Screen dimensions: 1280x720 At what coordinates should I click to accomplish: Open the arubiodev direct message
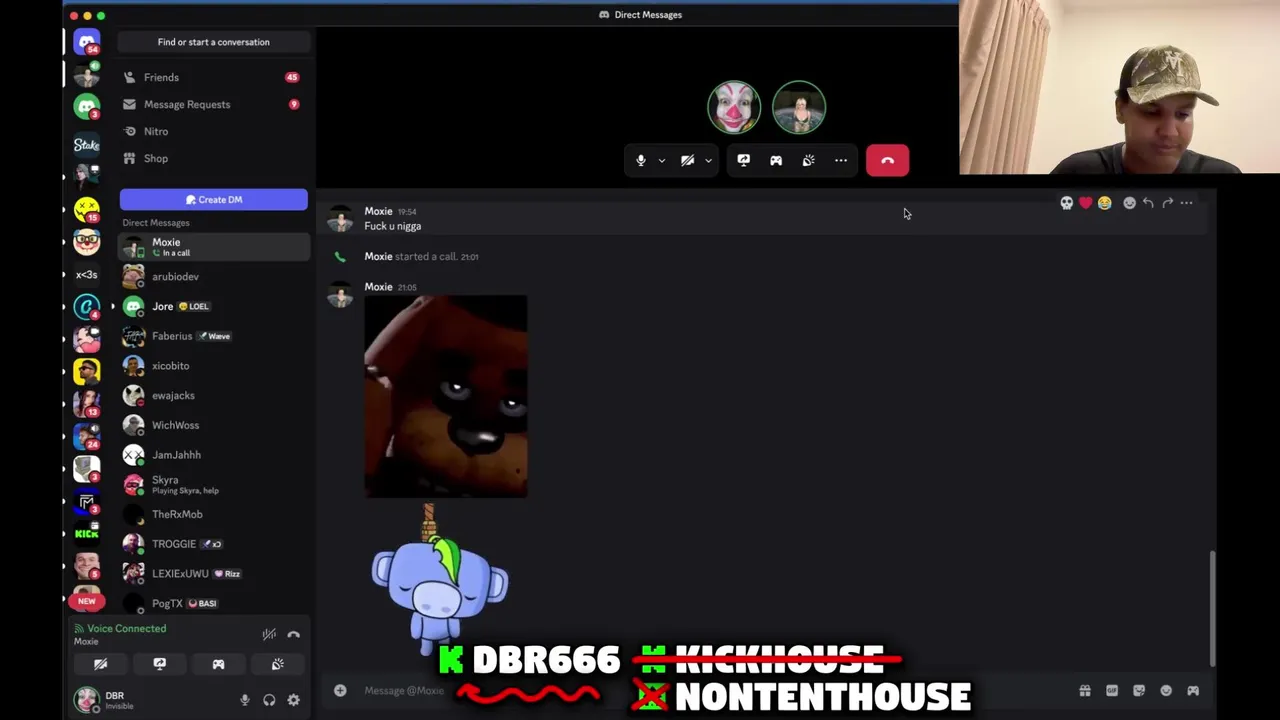(213, 276)
